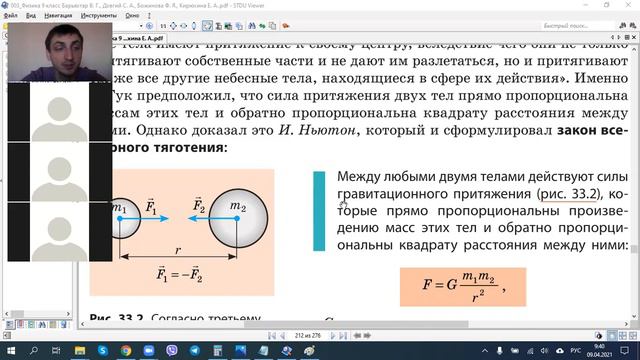This screenshot has width=640, height=360.
Task: Click right arrow of side panel scrollbar
Action: click(68, 313)
